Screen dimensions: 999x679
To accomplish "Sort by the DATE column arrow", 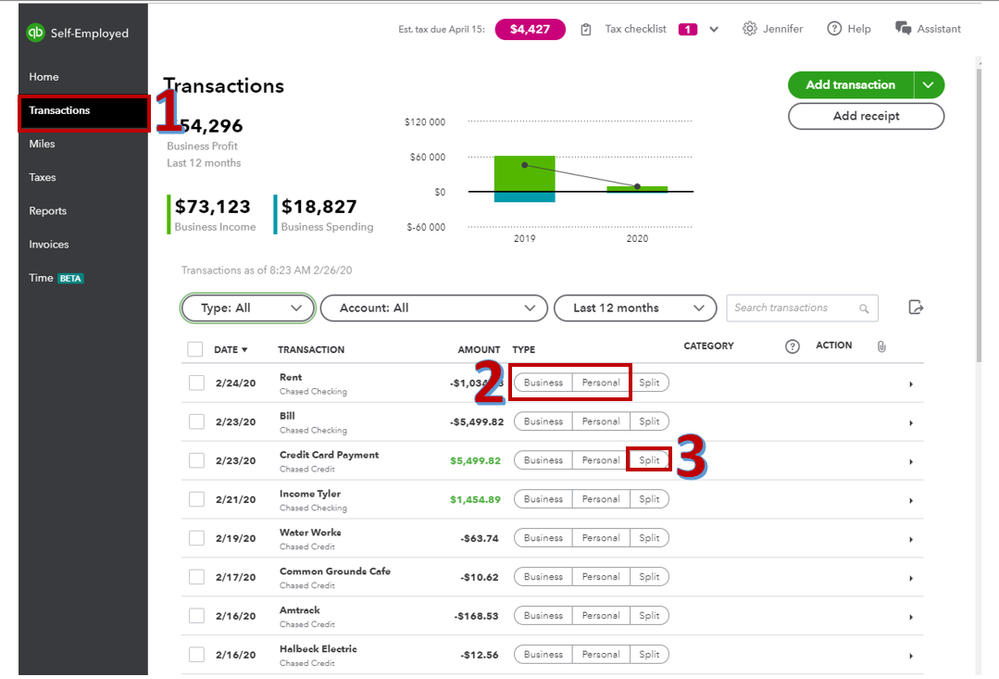I will pyautogui.click(x=245, y=350).
